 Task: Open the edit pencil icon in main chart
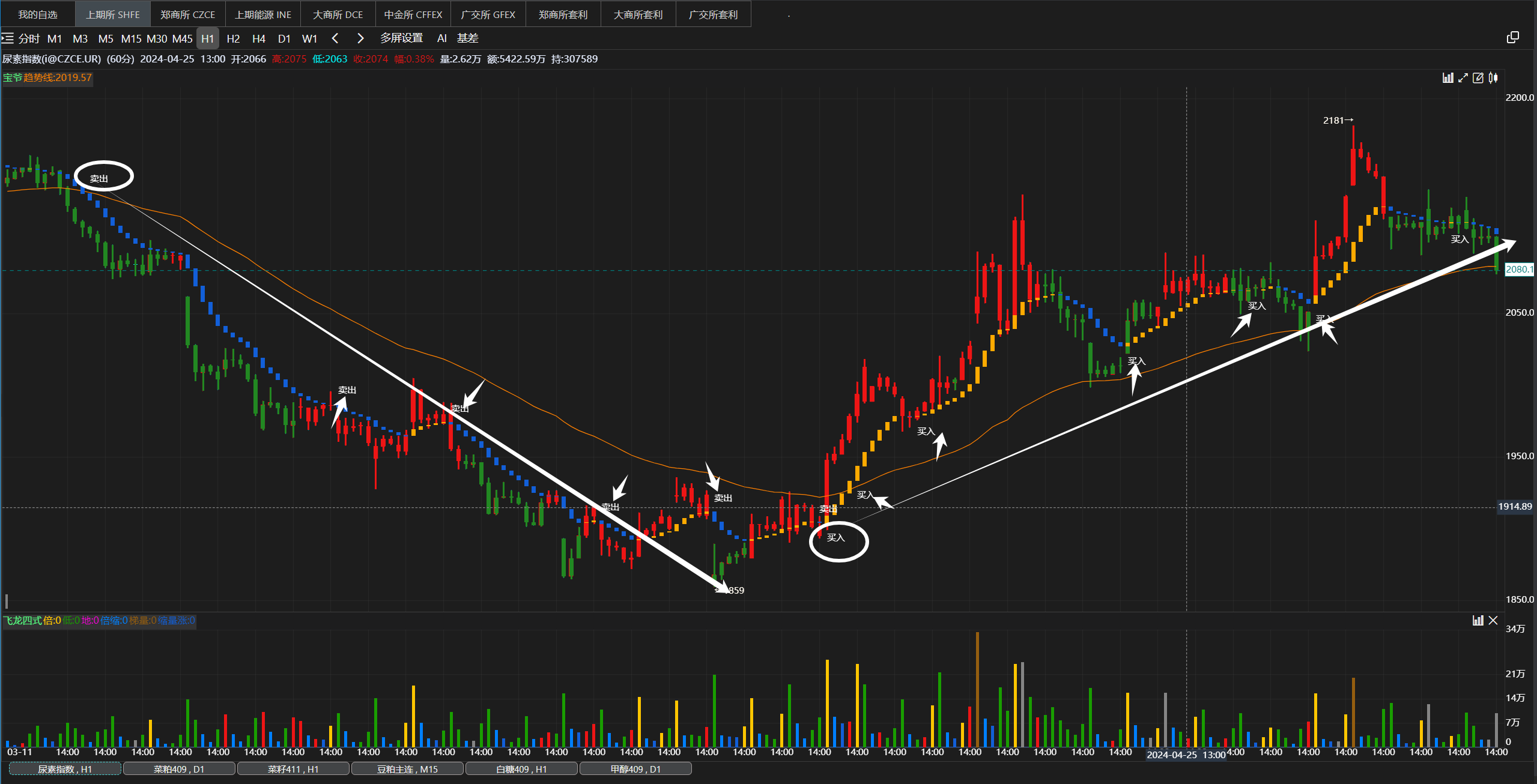(1478, 77)
